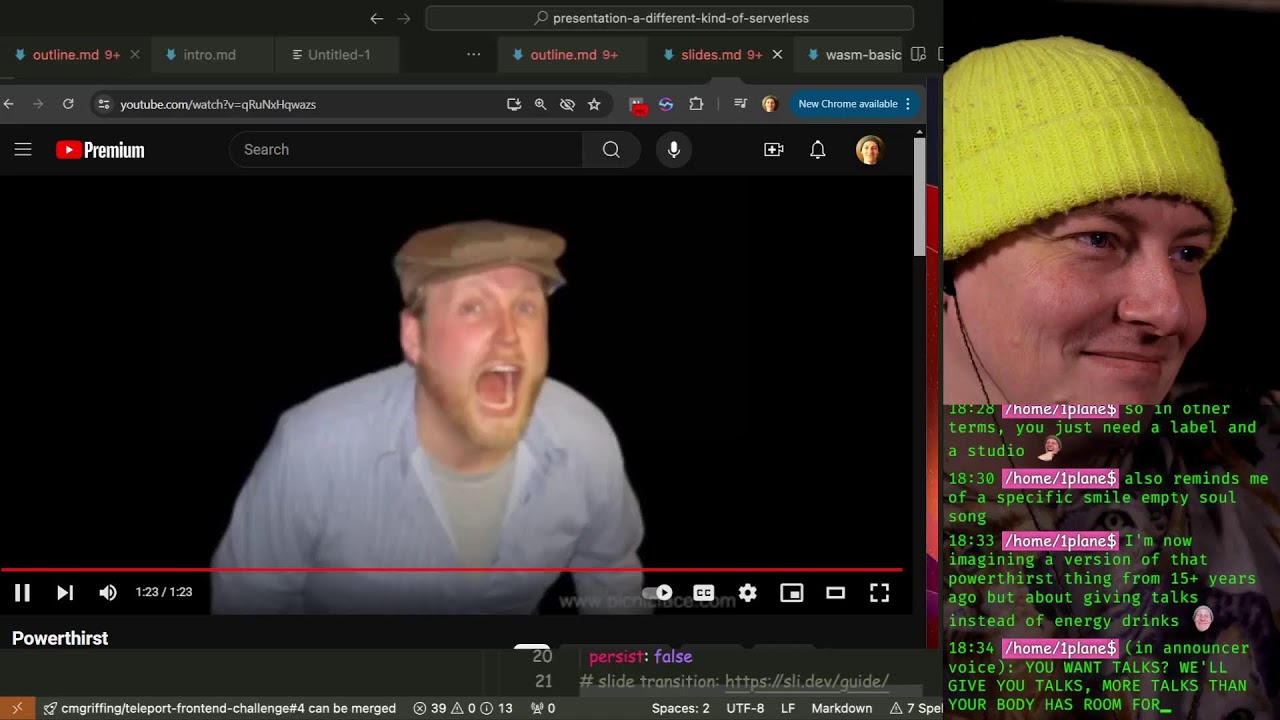Search with your voice microphone
The image size is (1280, 720).
[x=674, y=150]
